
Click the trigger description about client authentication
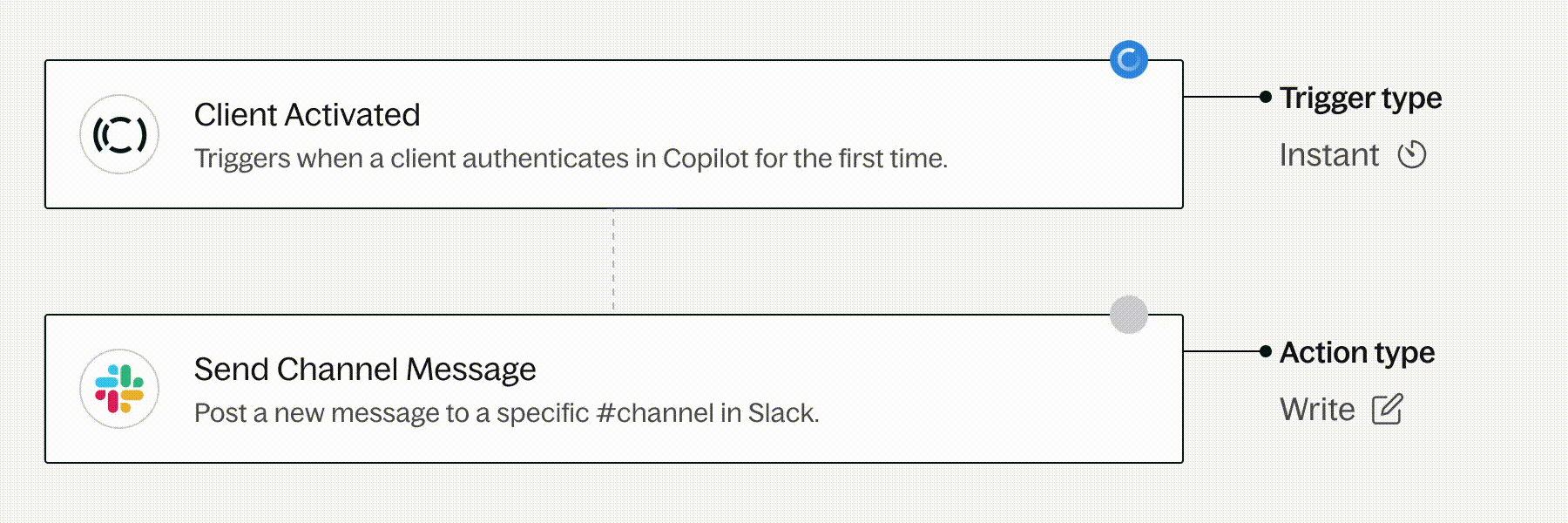(571, 159)
